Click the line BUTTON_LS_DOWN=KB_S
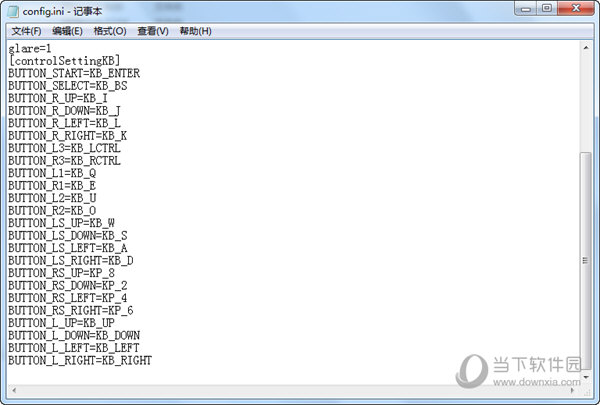 click(68, 236)
